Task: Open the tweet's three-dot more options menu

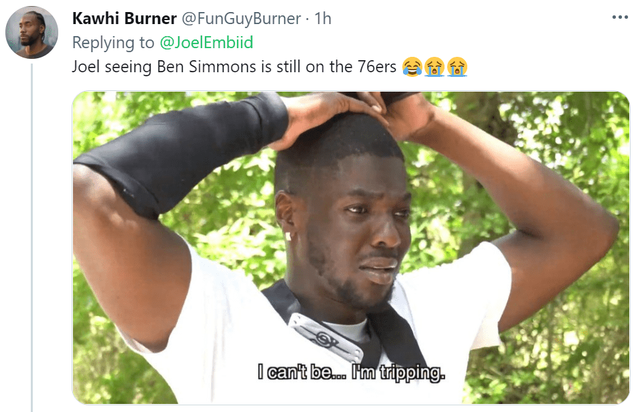Action: (x=620, y=17)
